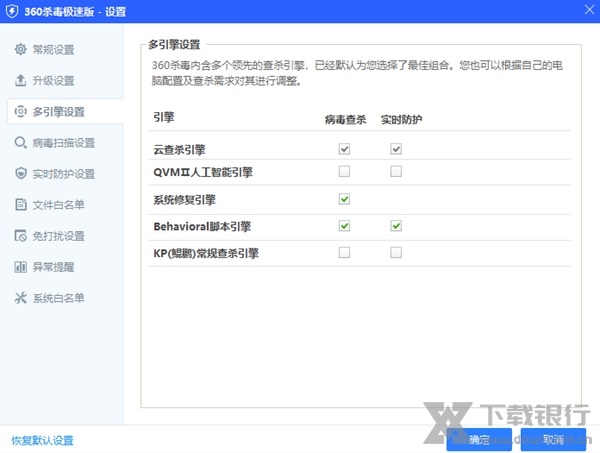The width and height of the screenshot is (600, 453).
Task: Go to 病毒扫描设置 page
Action: (65, 142)
